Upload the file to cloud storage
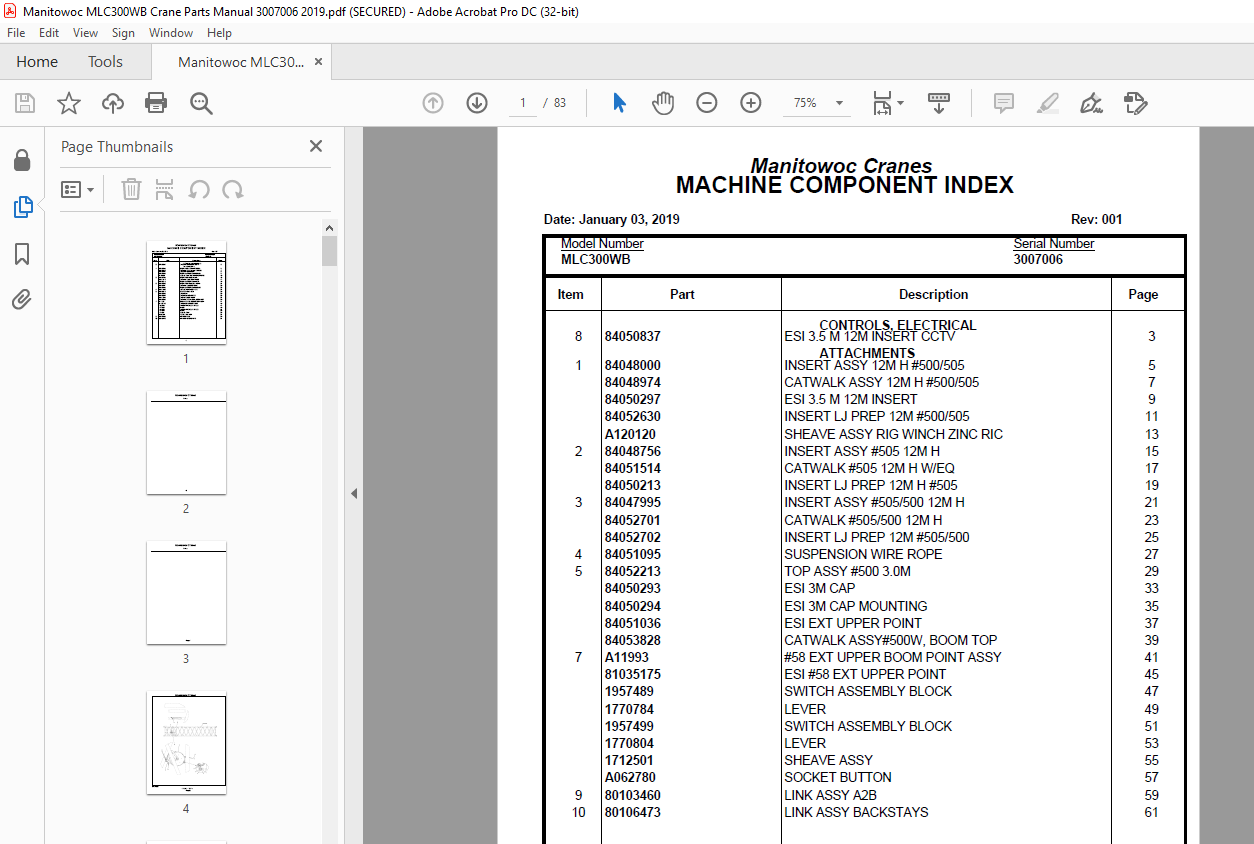Image resolution: width=1254 pixels, height=844 pixels. [x=113, y=103]
